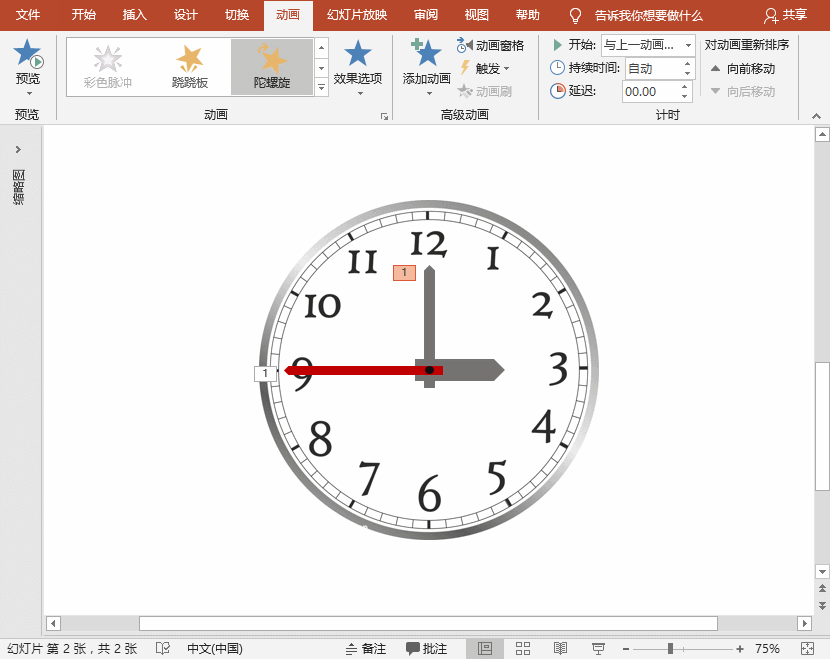Click 添加动画 add animation icon
Screen dimensions: 830x659
[426, 53]
